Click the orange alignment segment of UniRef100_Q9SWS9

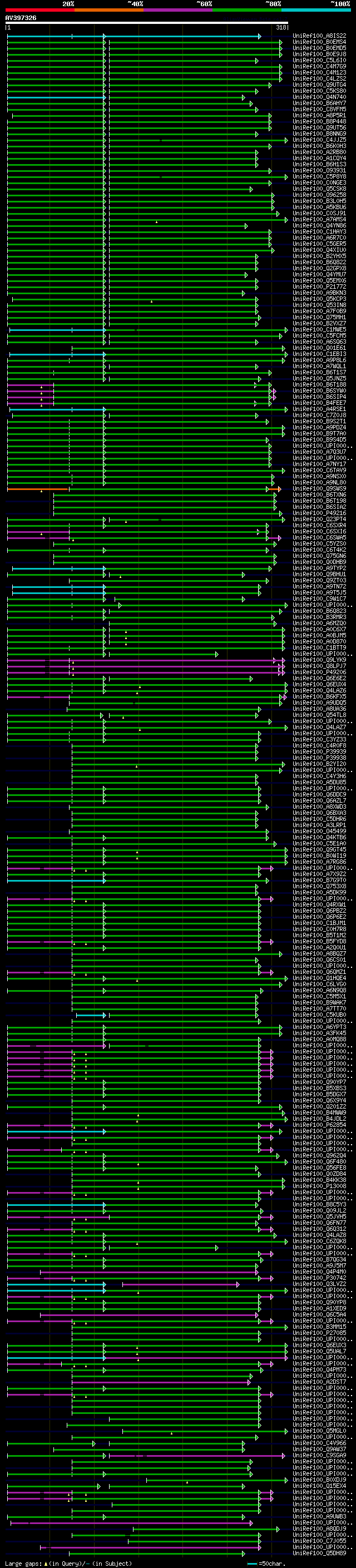(38, 489)
